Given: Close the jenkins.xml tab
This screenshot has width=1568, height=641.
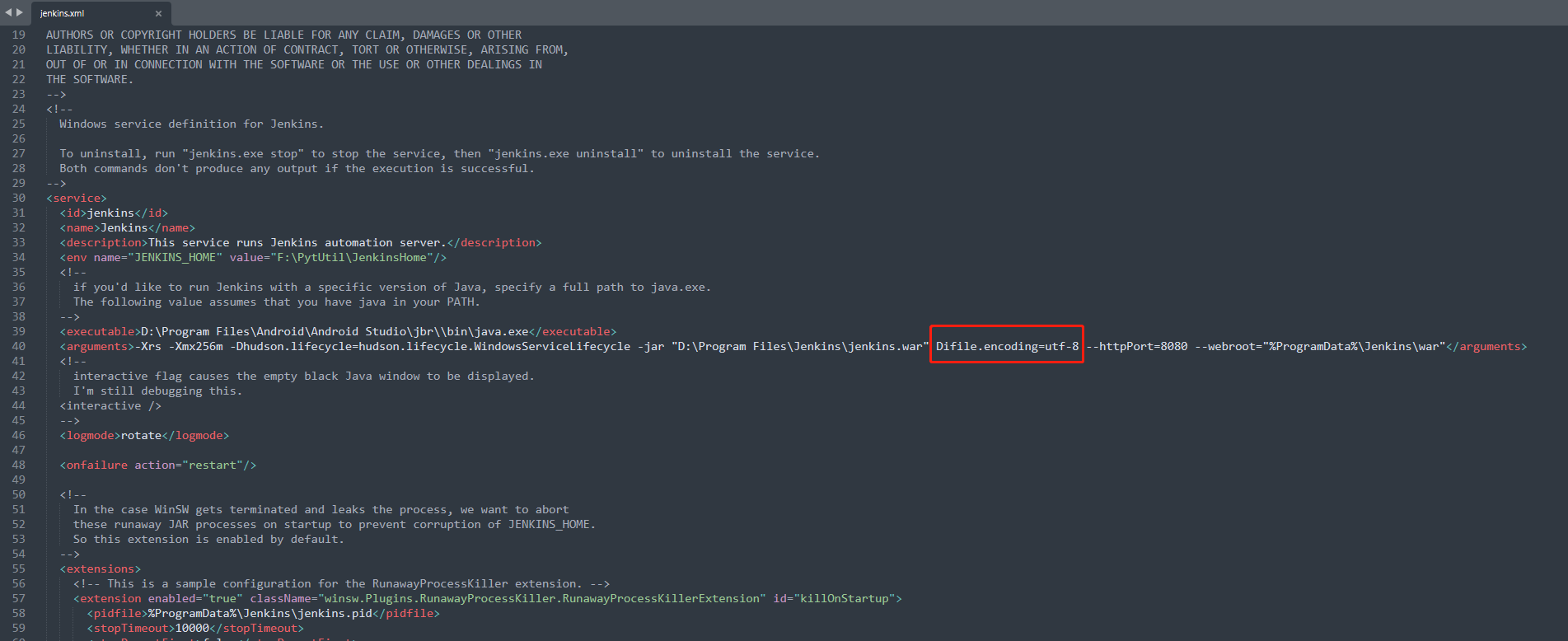Looking at the screenshot, I should pos(158,13).
